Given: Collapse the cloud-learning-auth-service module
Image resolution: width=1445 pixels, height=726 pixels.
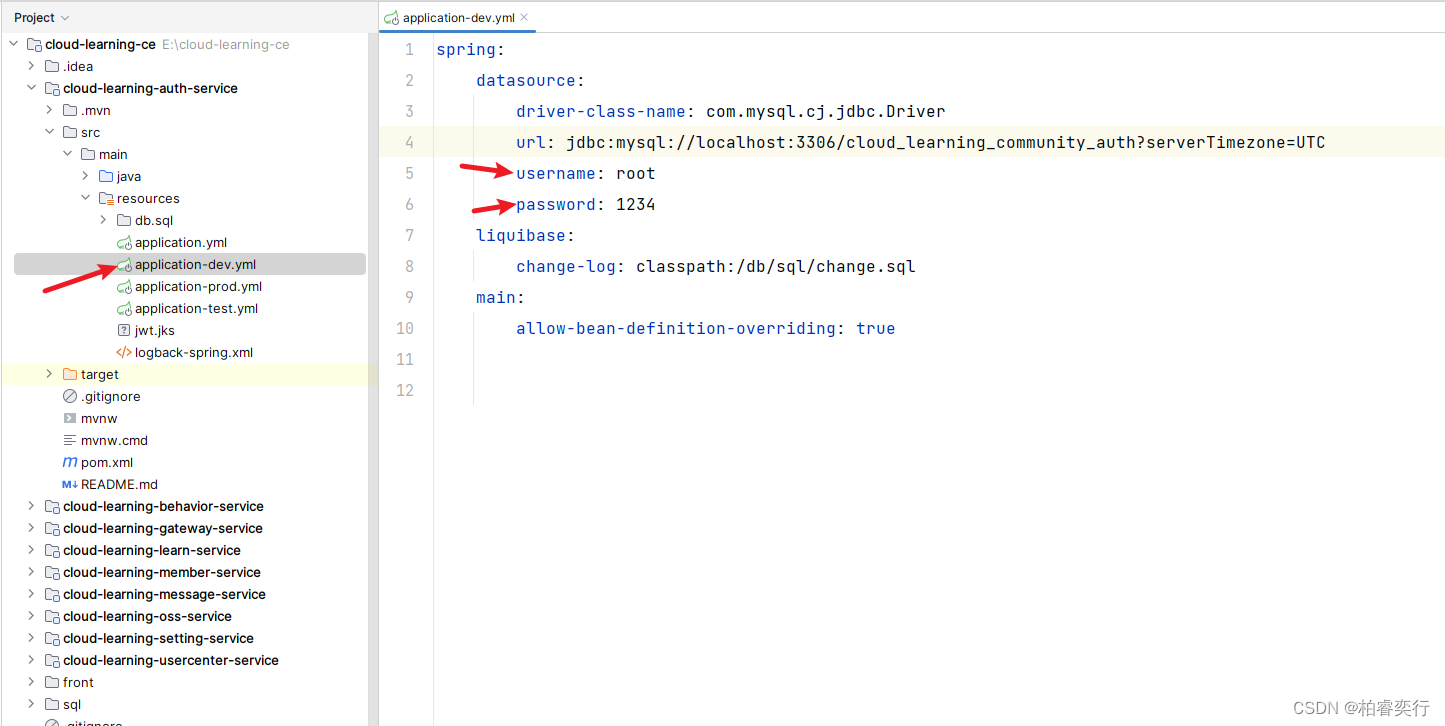Looking at the screenshot, I should pos(32,88).
